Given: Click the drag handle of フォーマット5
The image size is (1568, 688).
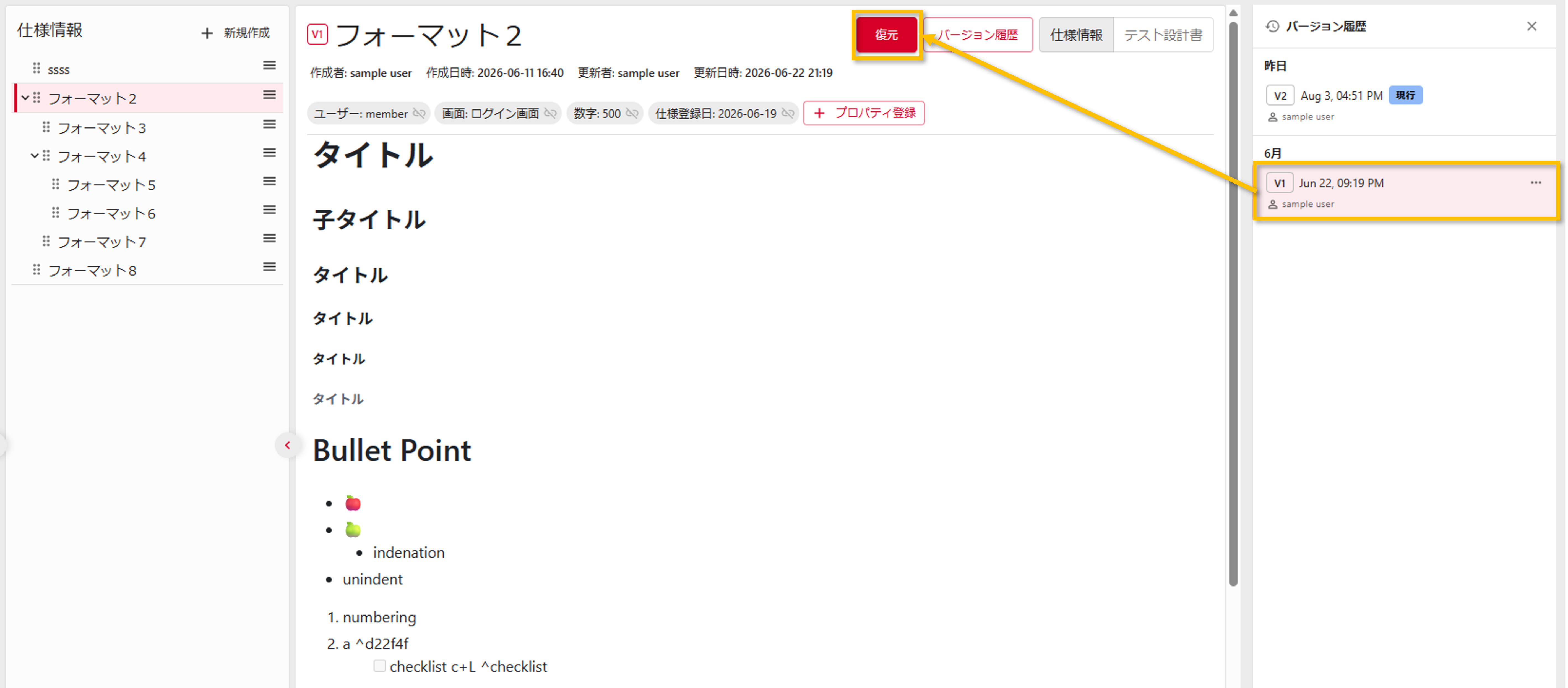Looking at the screenshot, I should click(55, 184).
